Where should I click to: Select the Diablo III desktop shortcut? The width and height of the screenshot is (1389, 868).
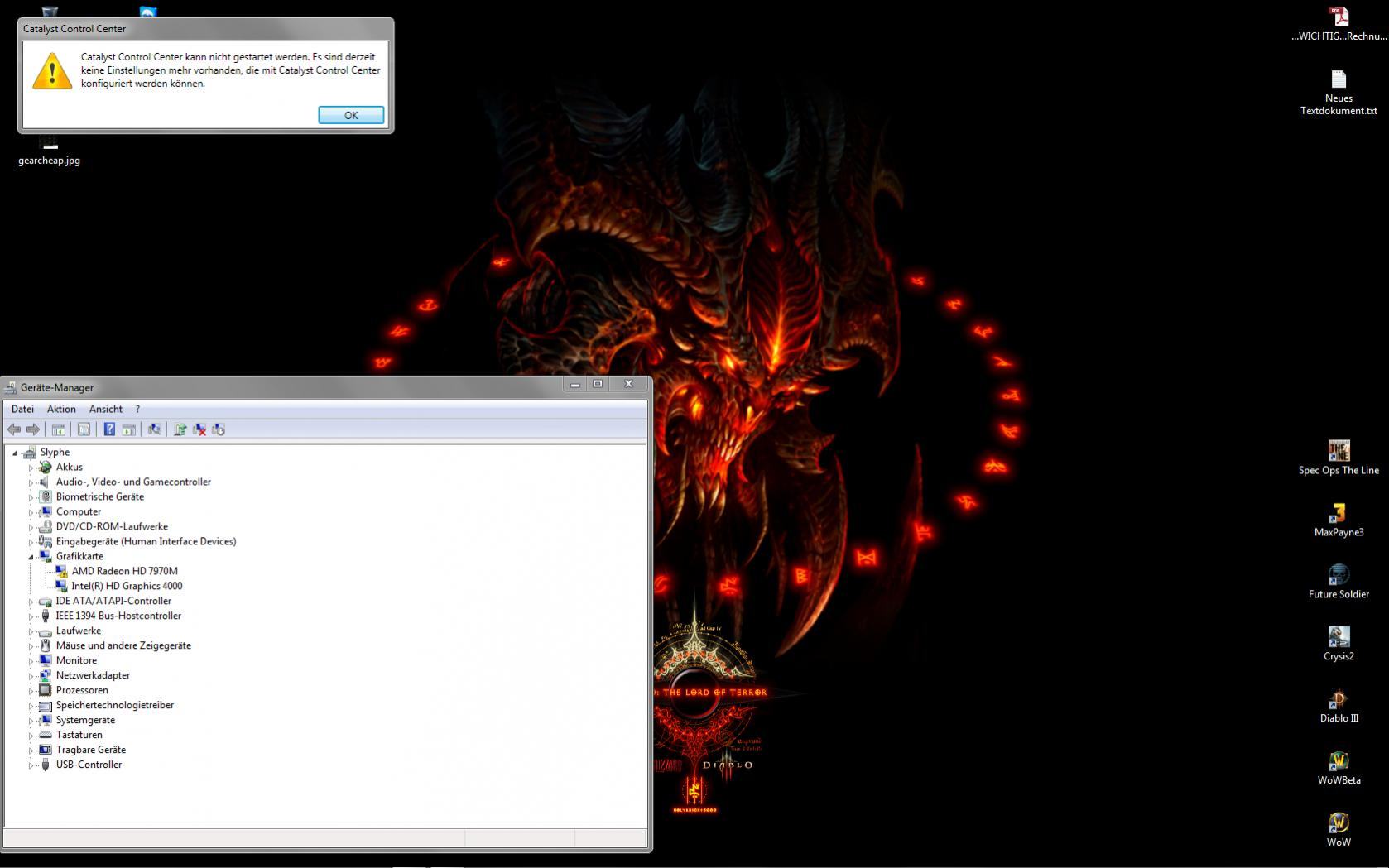tap(1339, 706)
